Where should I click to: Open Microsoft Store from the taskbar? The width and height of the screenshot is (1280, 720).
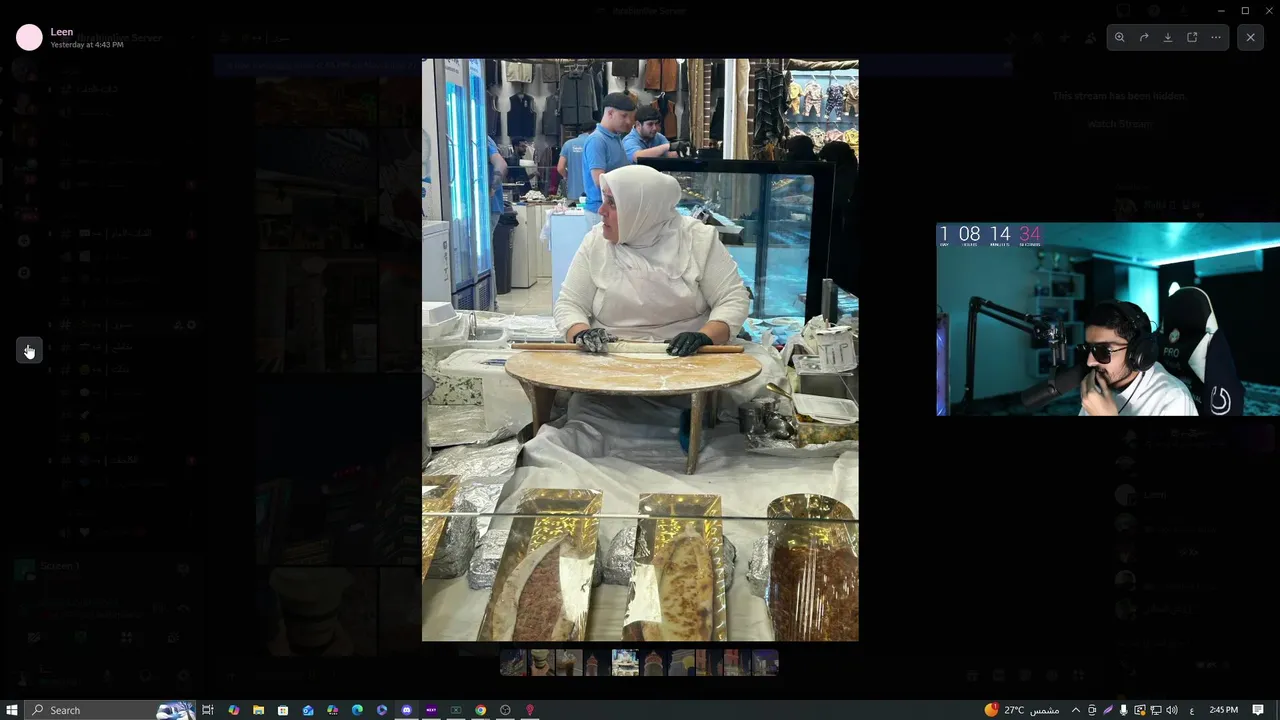pyautogui.click(x=283, y=710)
